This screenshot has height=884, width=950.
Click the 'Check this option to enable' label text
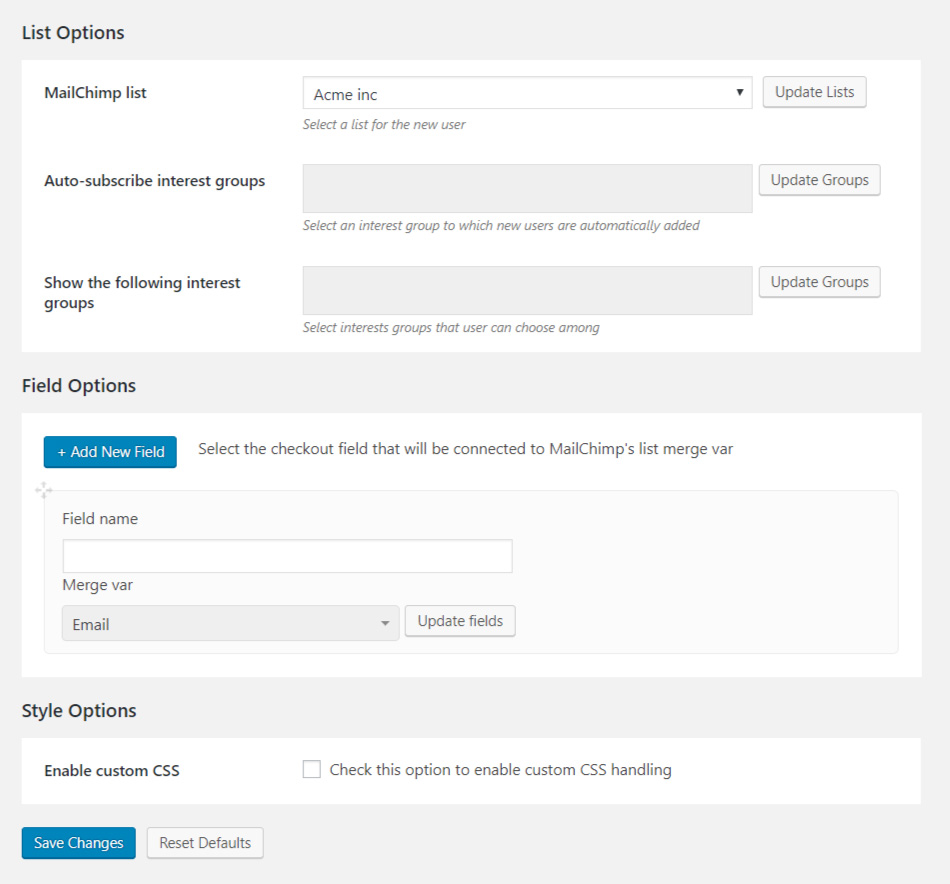click(500, 770)
